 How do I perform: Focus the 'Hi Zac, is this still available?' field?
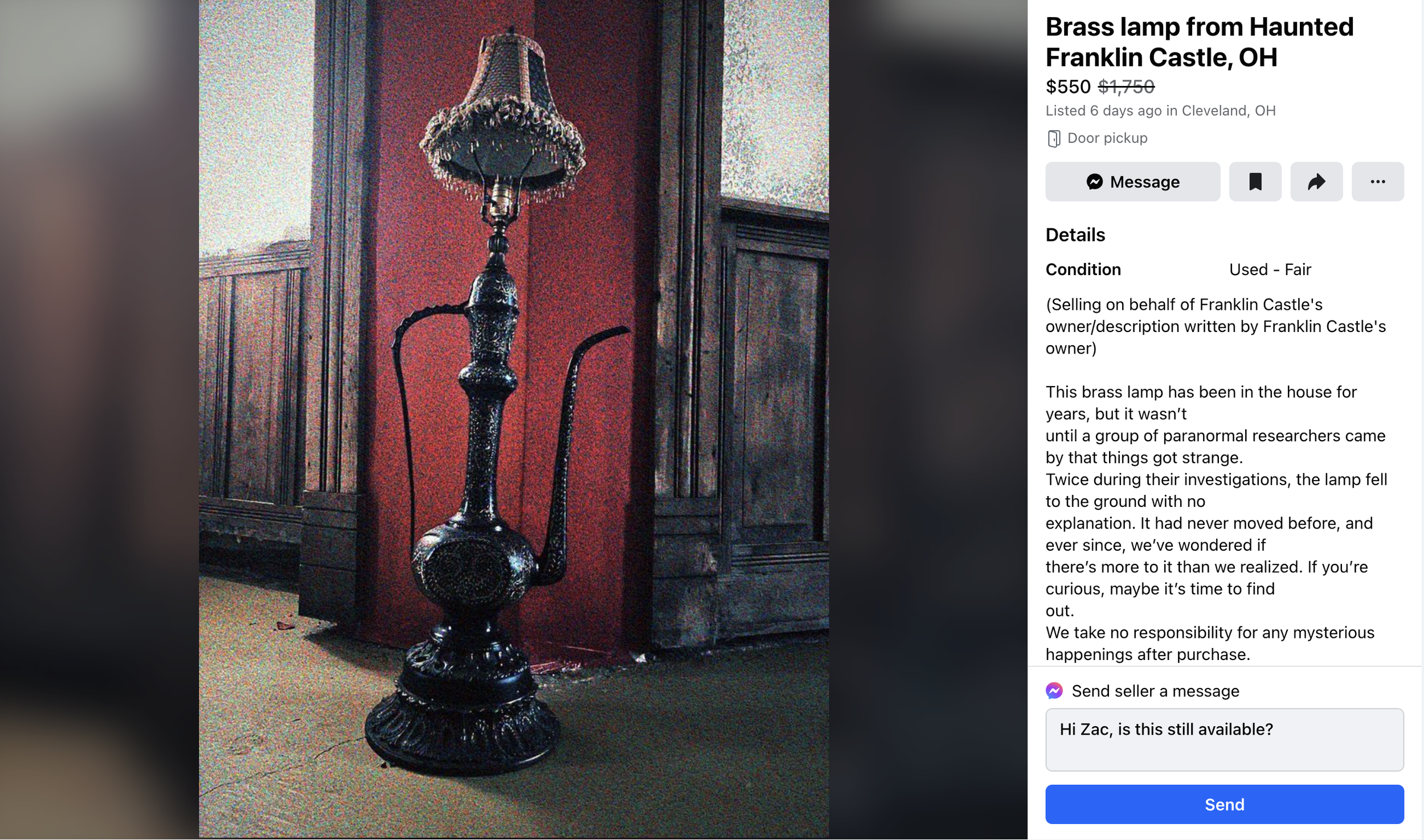click(1225, 740)
